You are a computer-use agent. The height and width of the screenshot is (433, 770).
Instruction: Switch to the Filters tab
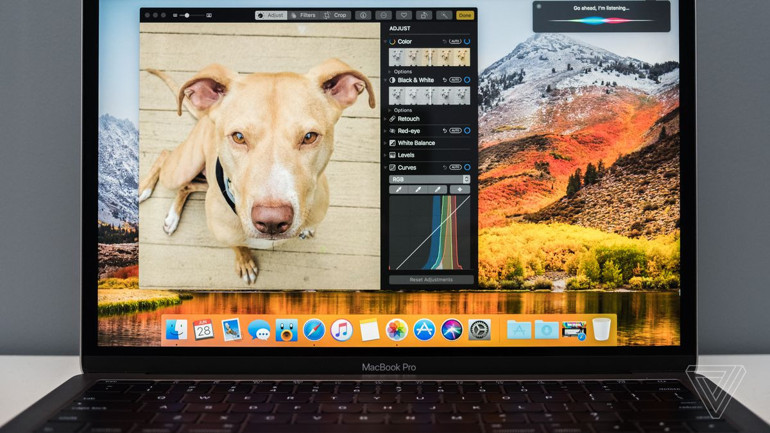[303, 15]
